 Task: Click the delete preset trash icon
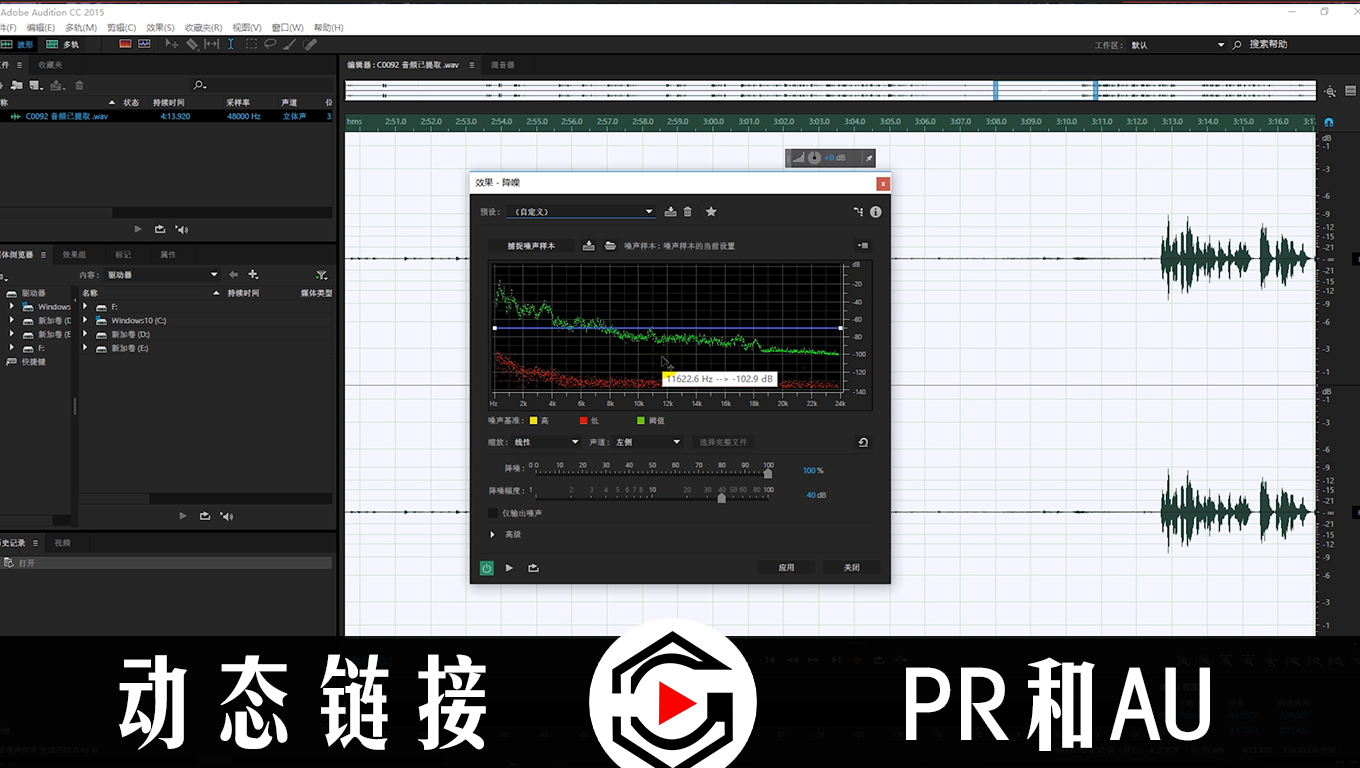pyautogui.click(x=687, y=212)
